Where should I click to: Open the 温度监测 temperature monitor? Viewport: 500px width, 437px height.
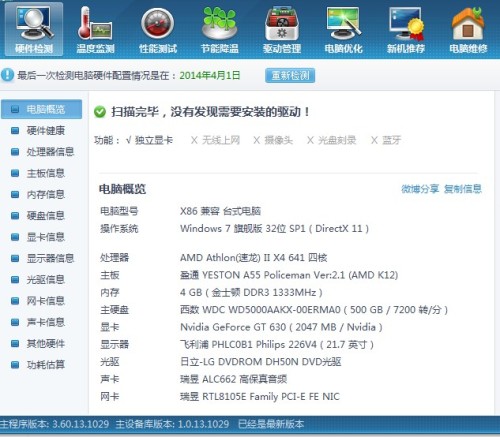95,30
